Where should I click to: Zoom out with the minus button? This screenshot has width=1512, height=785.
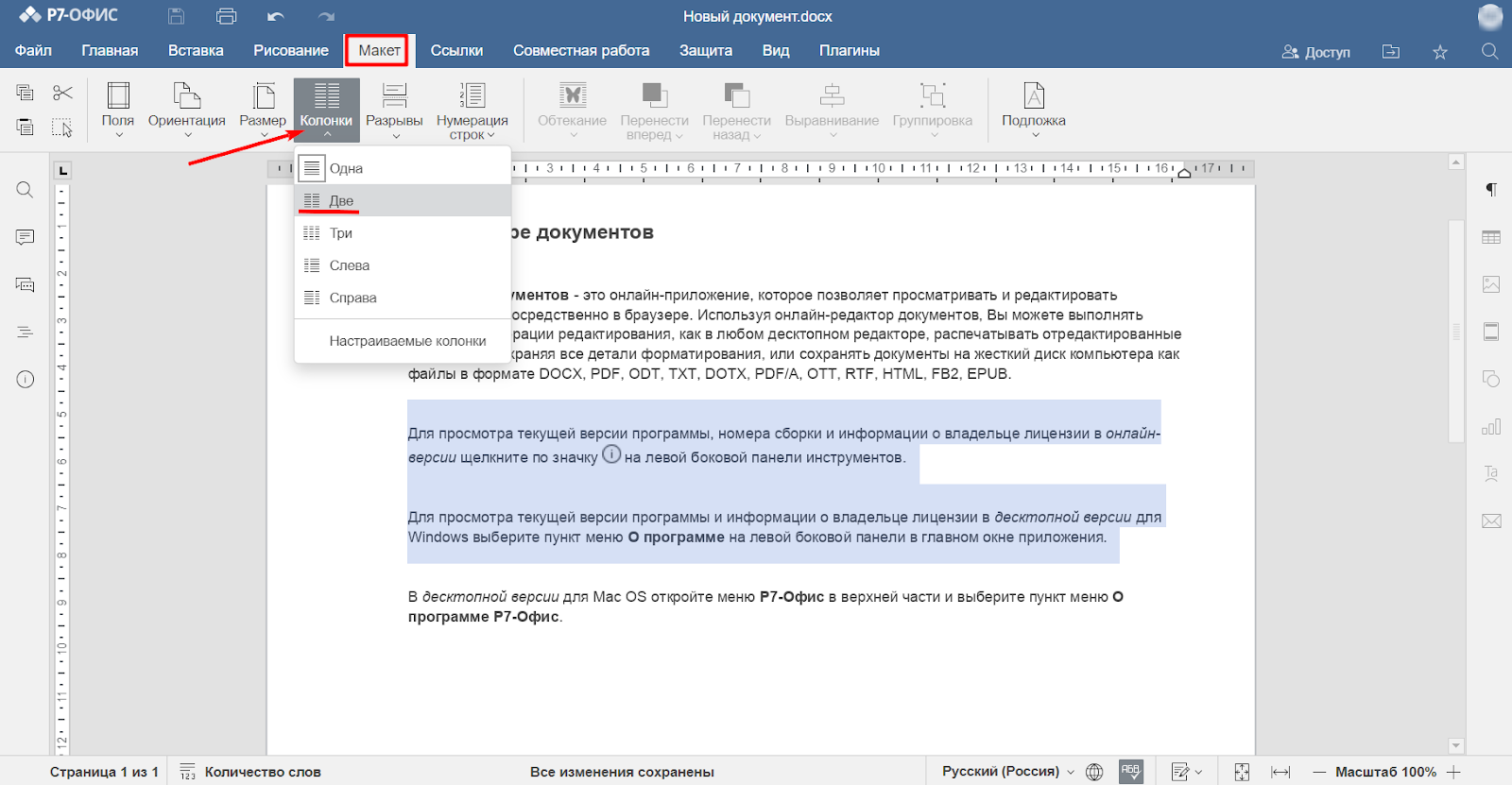click(x=1319, y=772)
